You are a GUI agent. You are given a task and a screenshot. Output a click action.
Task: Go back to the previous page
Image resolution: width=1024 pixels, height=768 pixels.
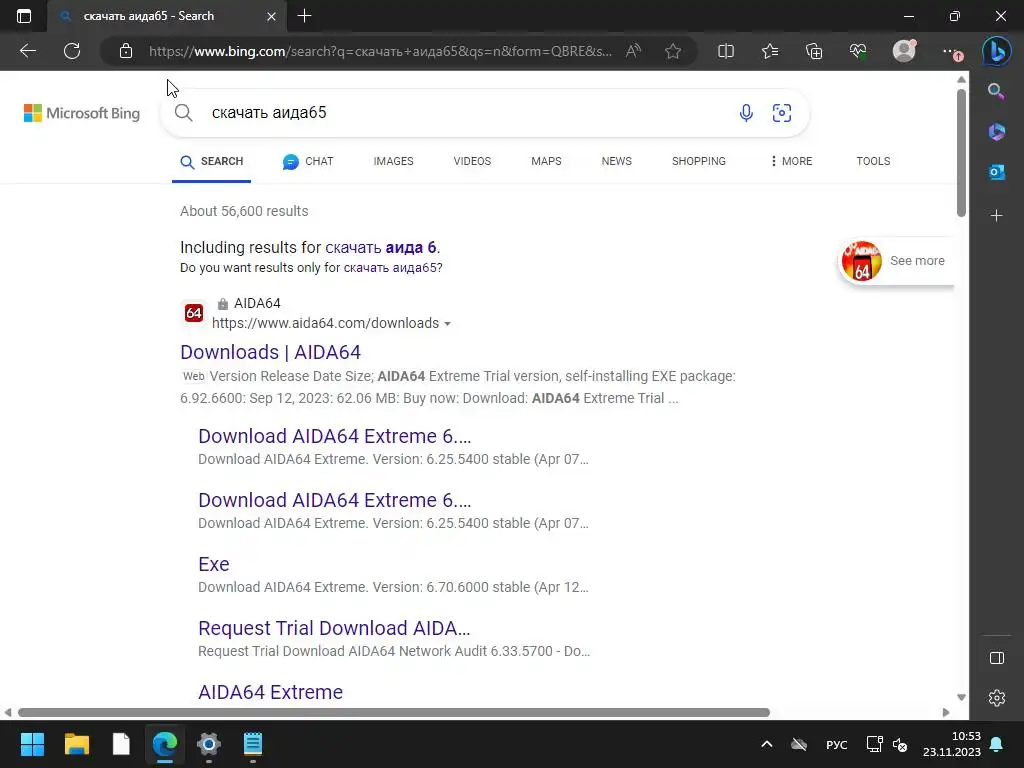(28, 51)
